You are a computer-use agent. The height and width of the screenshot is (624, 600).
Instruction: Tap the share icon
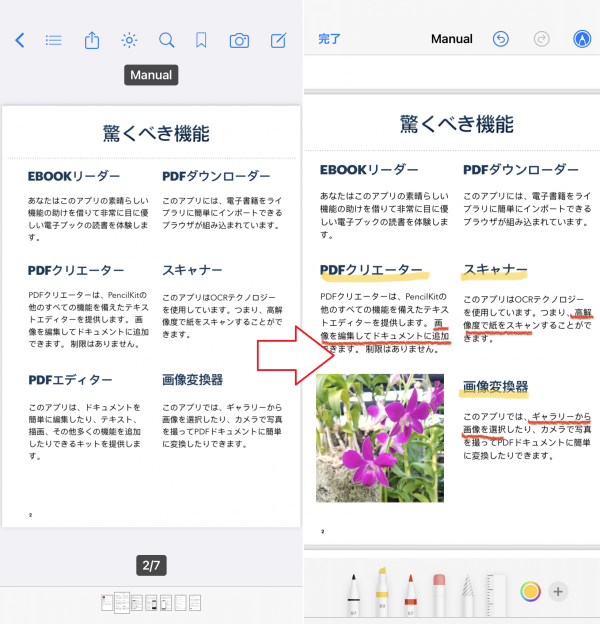92,40
